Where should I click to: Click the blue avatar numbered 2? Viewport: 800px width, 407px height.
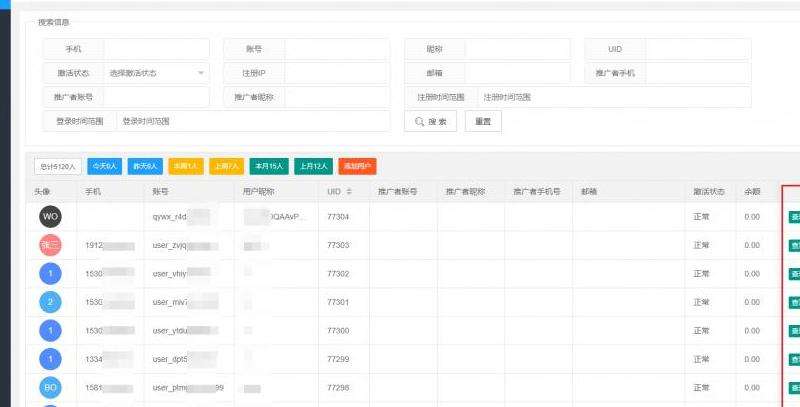tap(50, 302)
